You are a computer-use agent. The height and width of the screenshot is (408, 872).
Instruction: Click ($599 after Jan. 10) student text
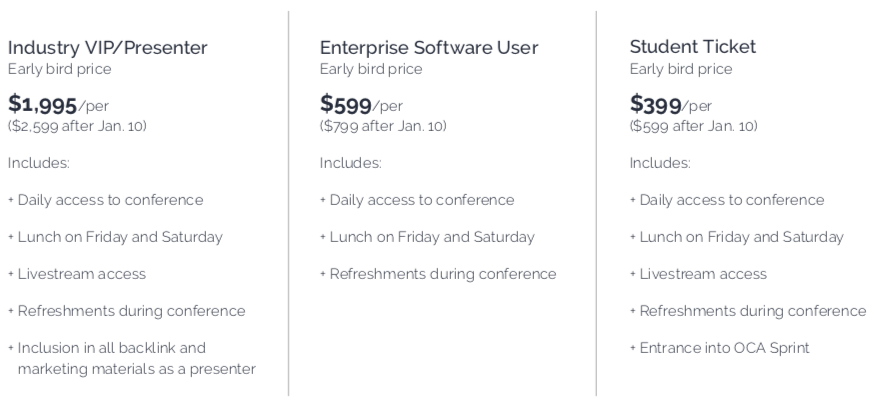[693, 126]
